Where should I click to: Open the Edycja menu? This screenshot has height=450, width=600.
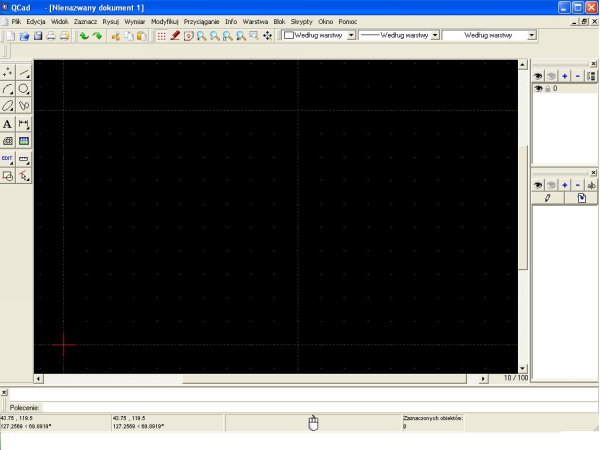click(36, 22)
